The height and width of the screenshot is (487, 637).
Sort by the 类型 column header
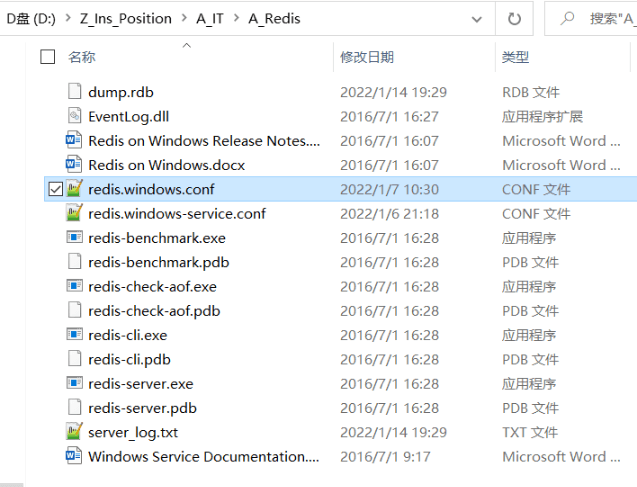(516, 57)
